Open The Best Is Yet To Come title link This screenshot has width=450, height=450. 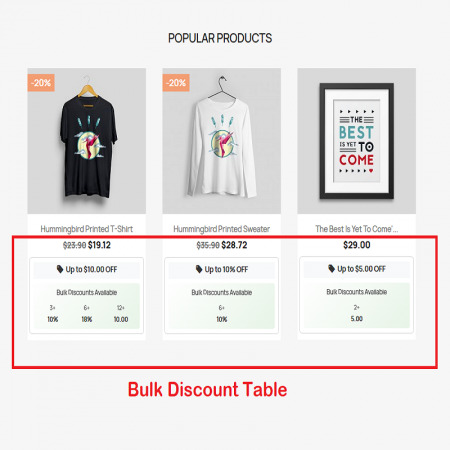pos(357,229)
